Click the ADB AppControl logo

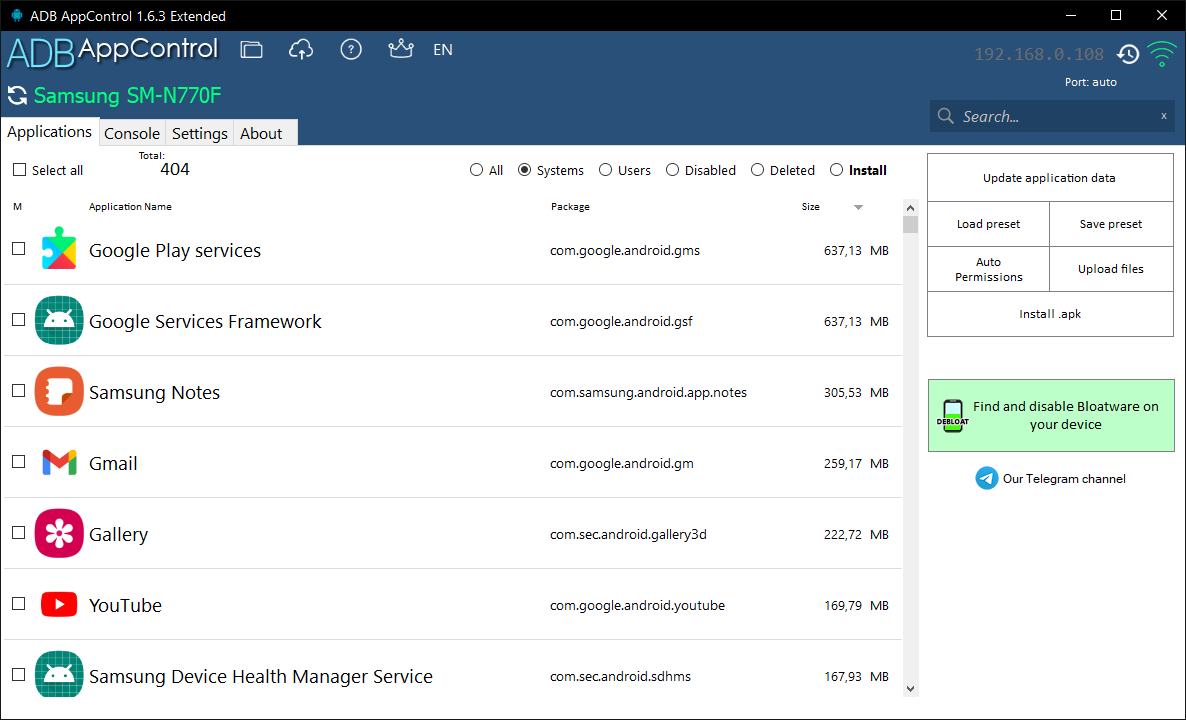pyautogui.click(x=113, y=51)
